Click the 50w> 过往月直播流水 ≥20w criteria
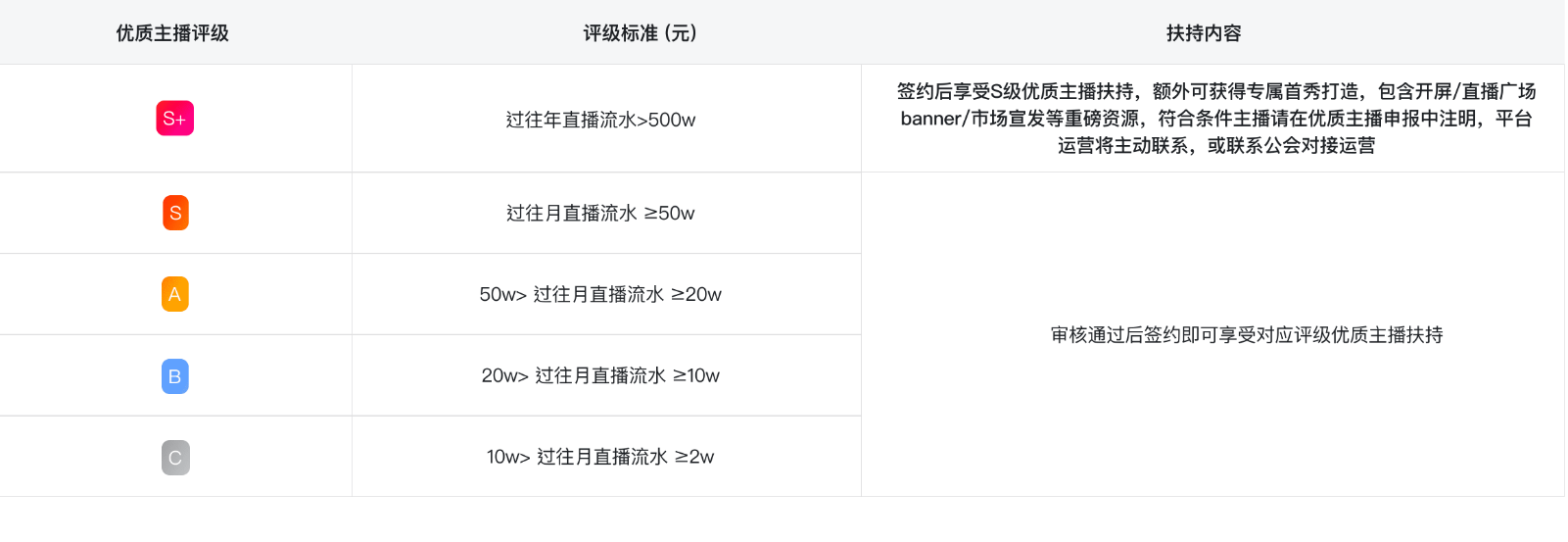The width and height of the screenshot is (1568, 542). pos(600,294)
